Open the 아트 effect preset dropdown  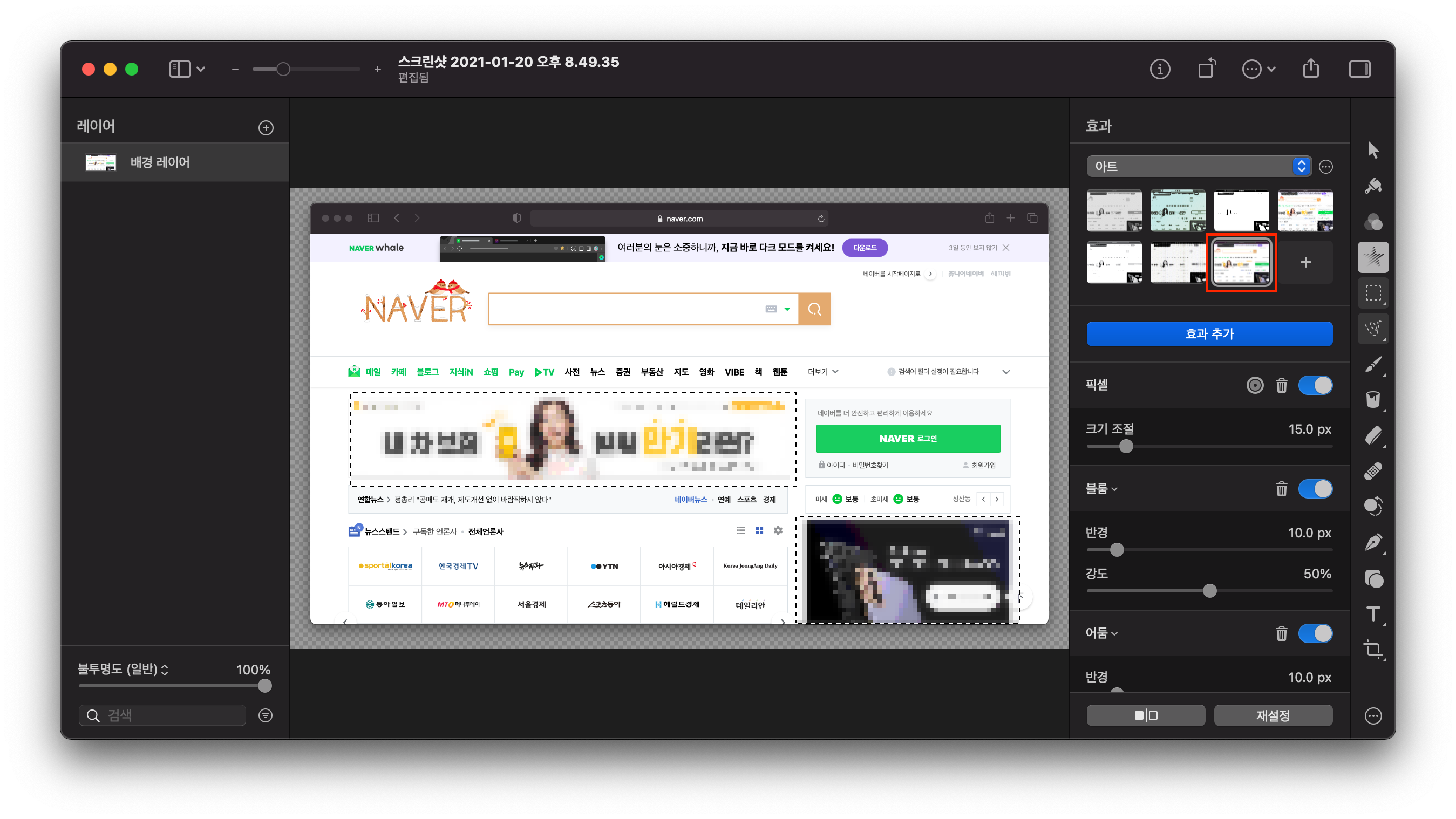point(1198,166)
